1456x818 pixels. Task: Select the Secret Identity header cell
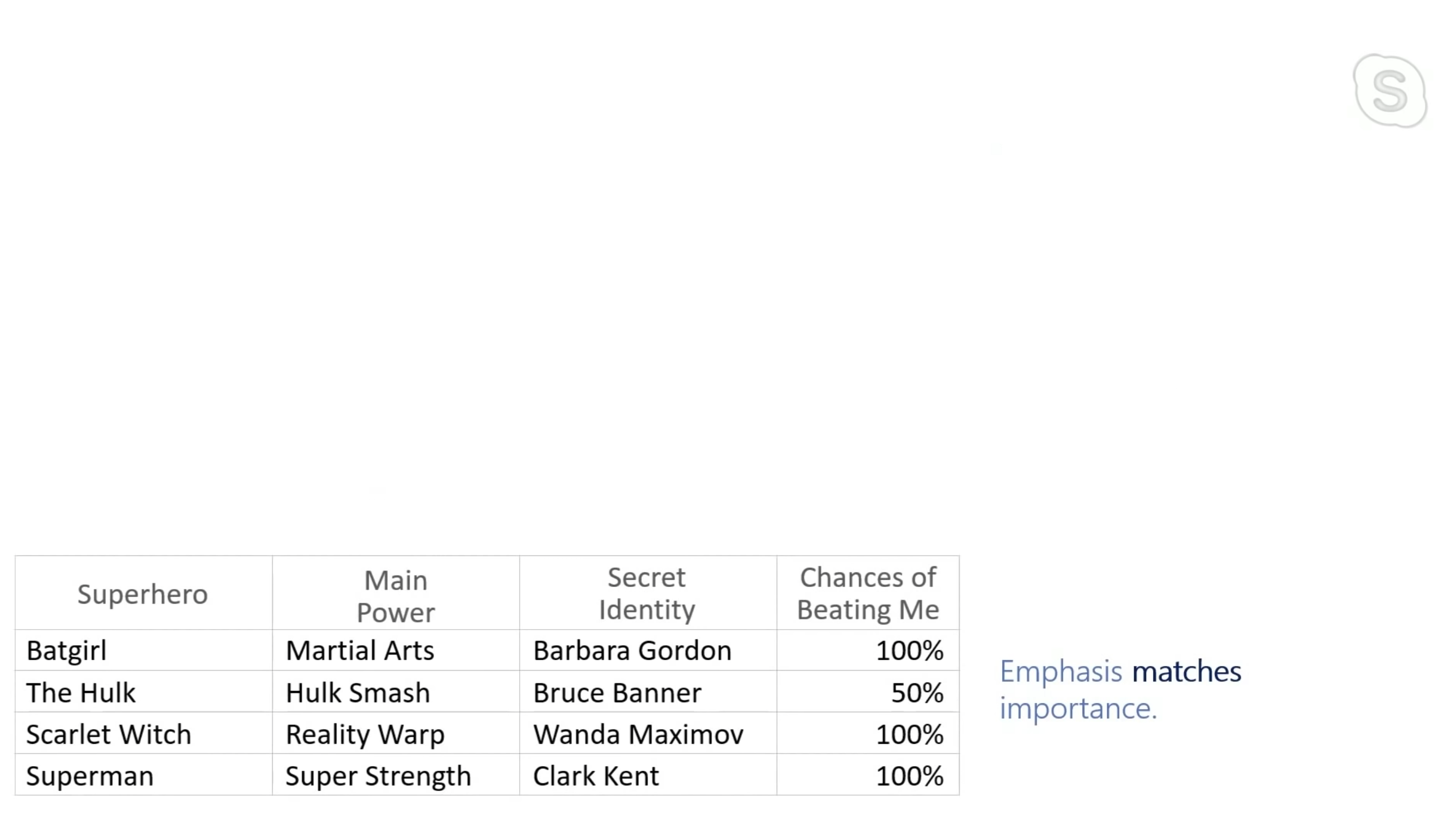pos(646,593)
